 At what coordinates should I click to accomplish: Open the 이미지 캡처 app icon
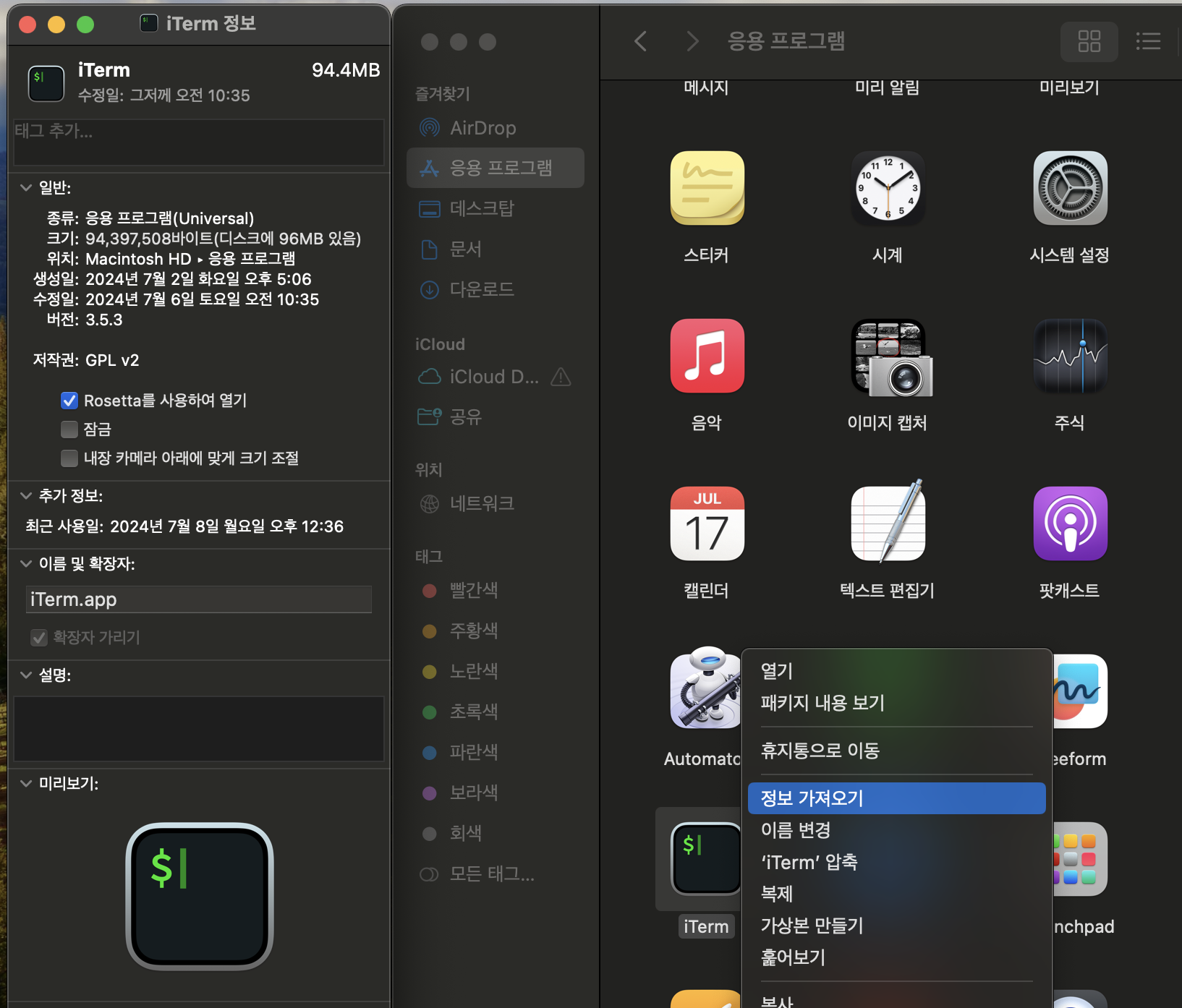890,357
